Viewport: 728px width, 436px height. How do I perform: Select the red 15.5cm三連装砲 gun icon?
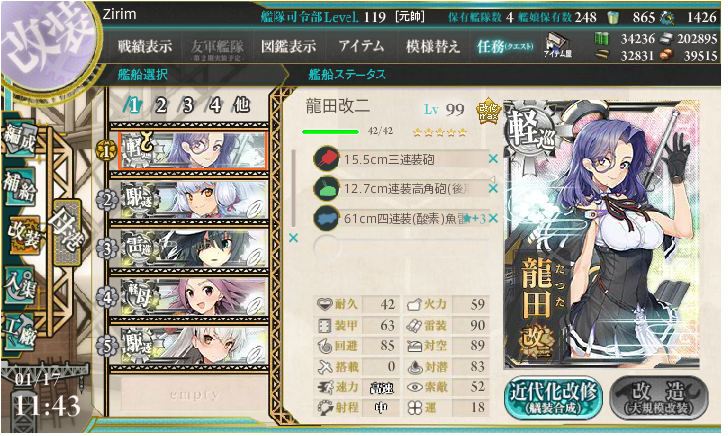click(x=326, y=159)
